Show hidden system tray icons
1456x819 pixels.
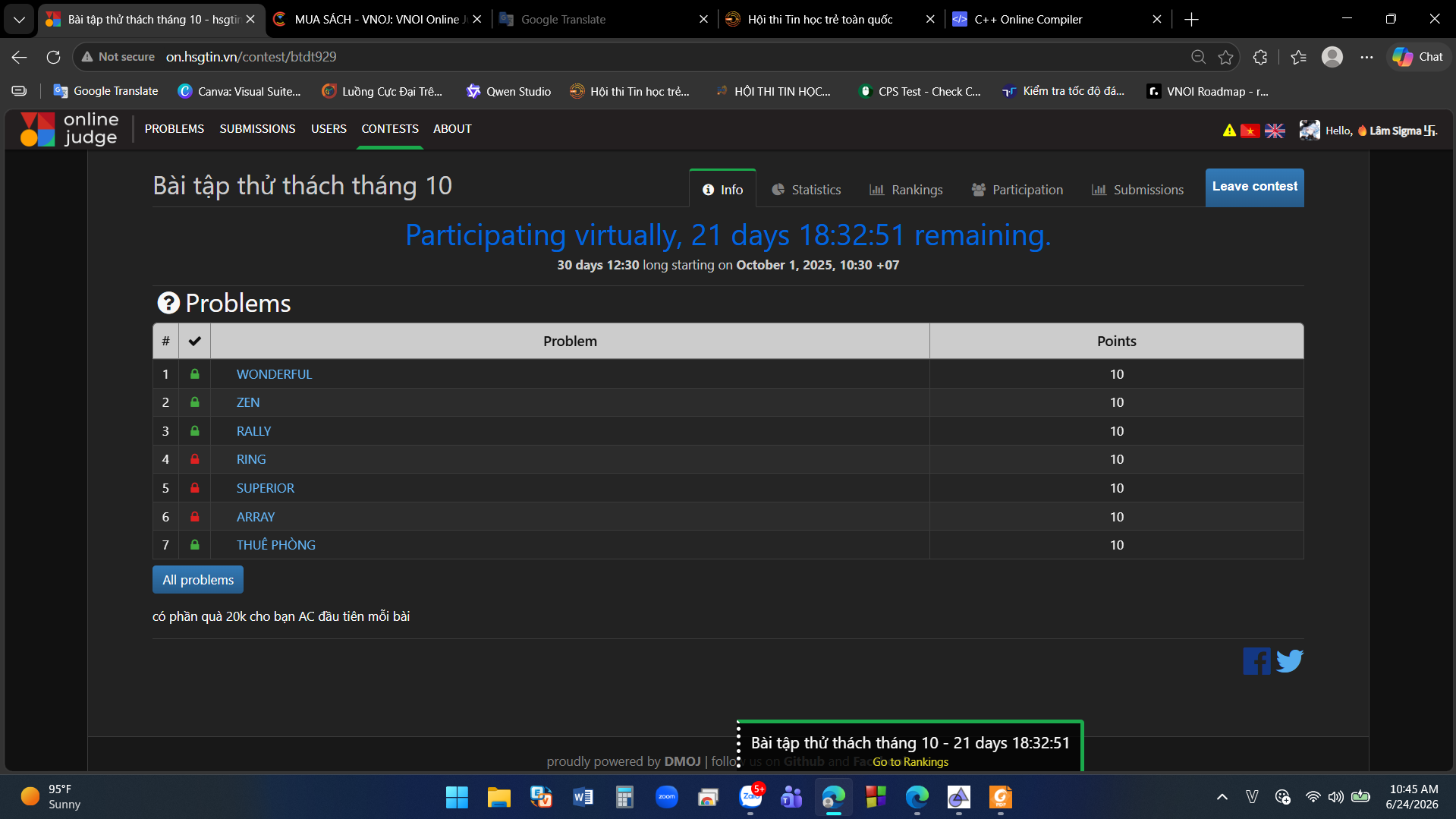pos(1222,797)
